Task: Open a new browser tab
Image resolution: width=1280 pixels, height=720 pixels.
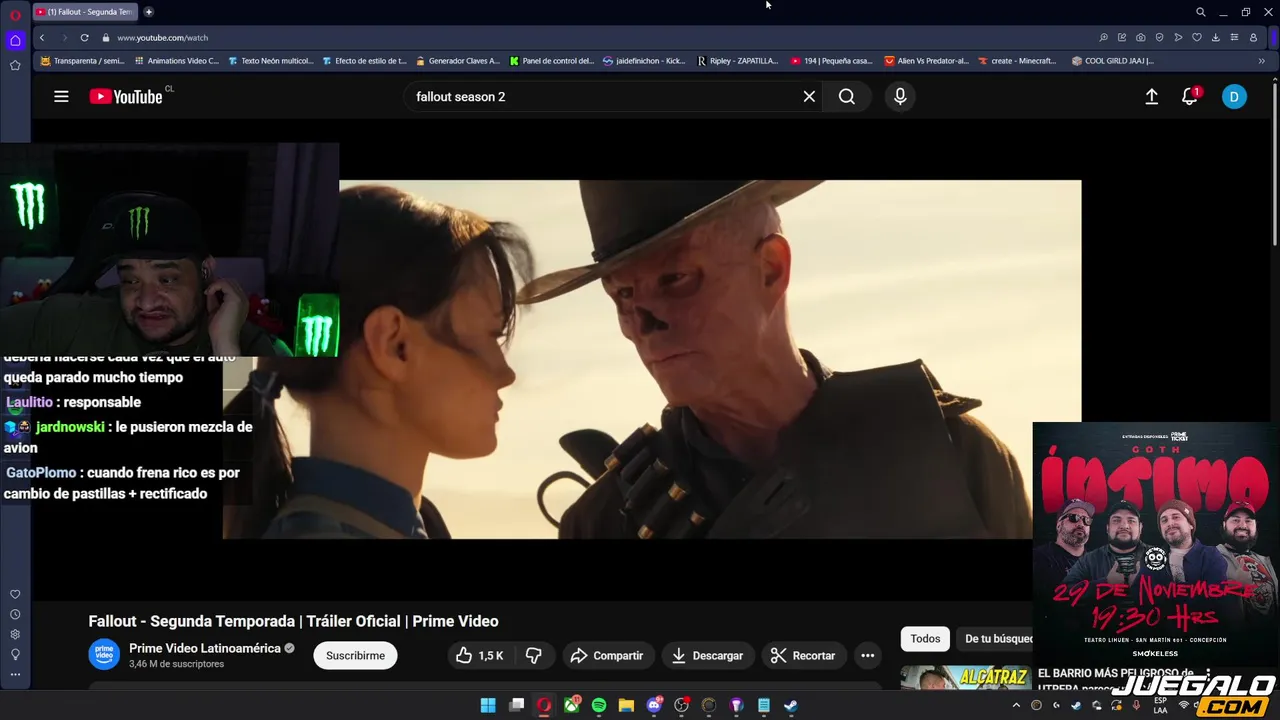Action: click(148, 12)
